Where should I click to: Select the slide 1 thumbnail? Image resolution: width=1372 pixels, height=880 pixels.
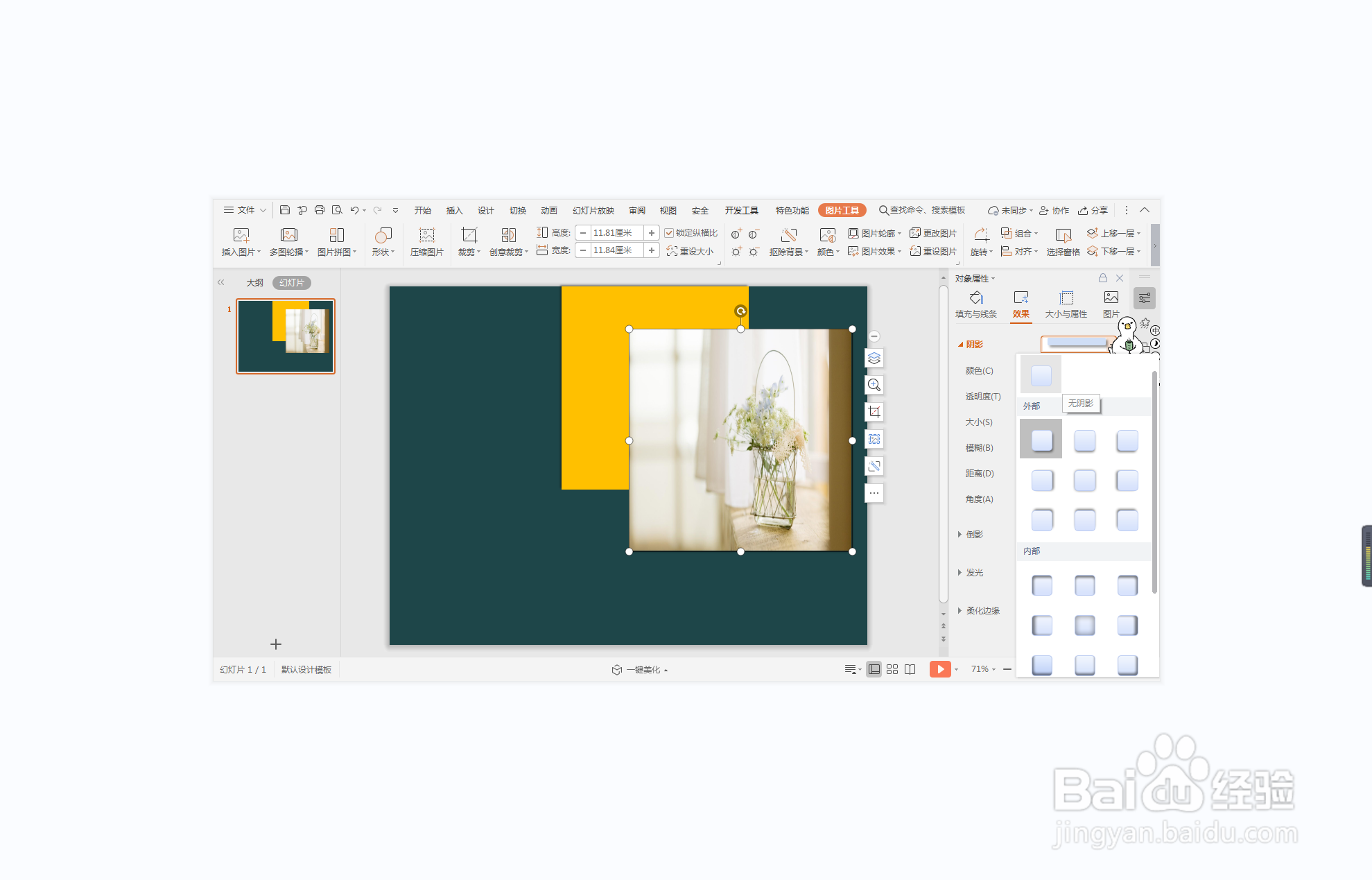[286, 336]
